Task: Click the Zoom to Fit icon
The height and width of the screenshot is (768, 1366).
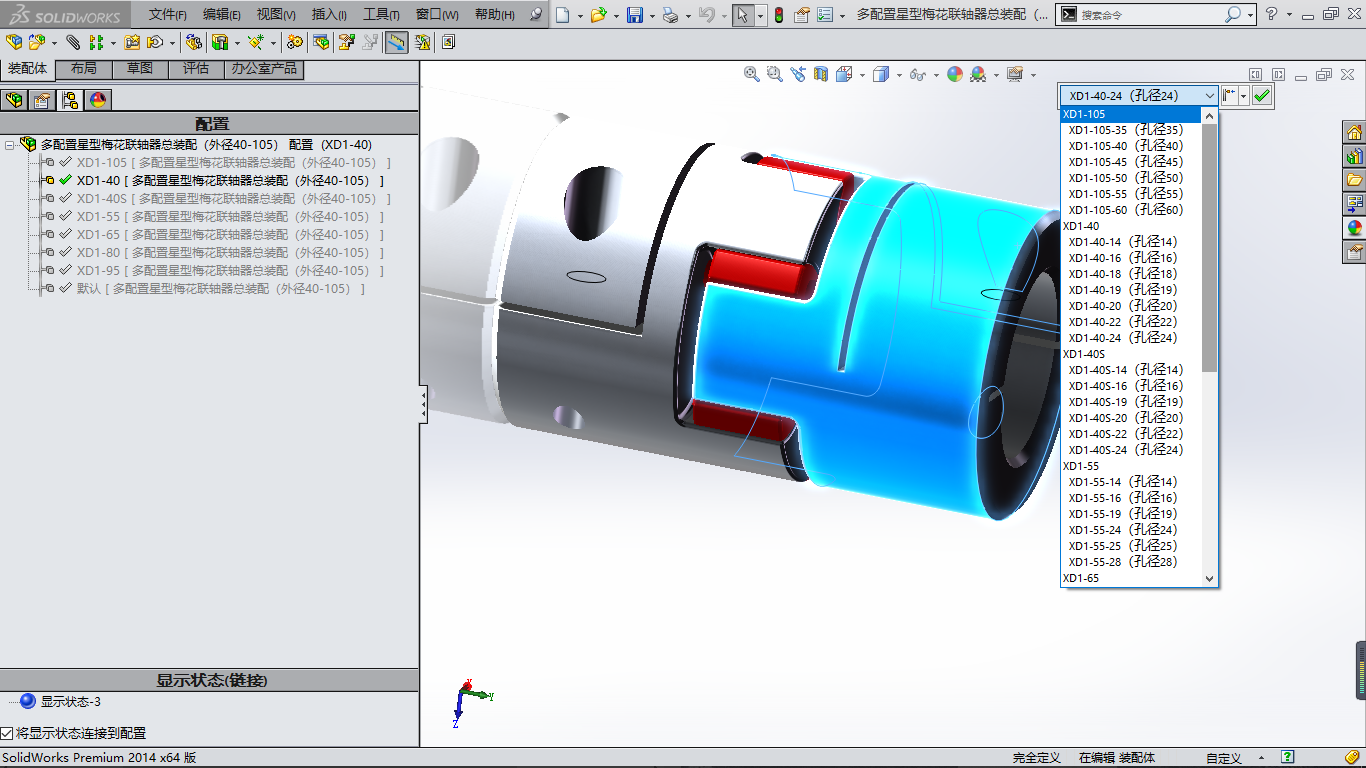Action: [x=752, y=74]
